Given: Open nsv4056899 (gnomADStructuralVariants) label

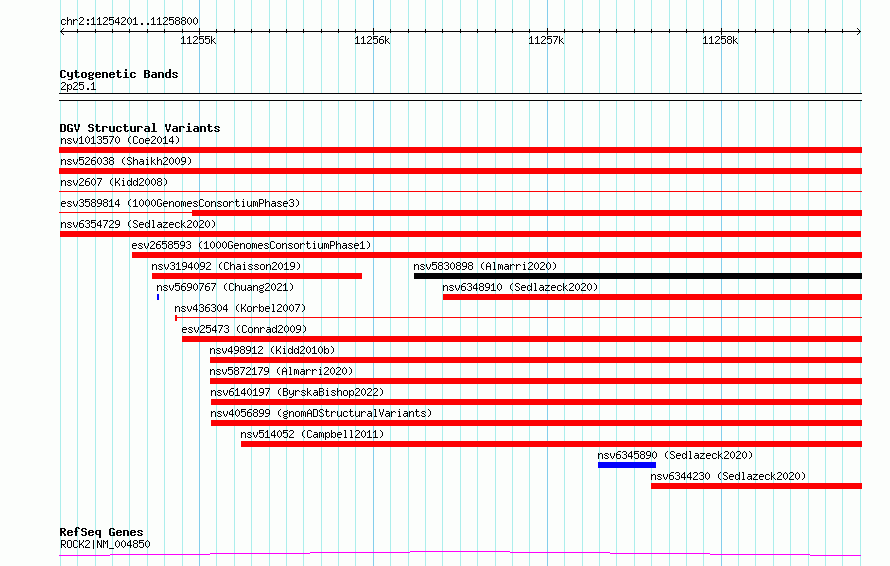Looking at the screenshot, I should coord(321,413).
